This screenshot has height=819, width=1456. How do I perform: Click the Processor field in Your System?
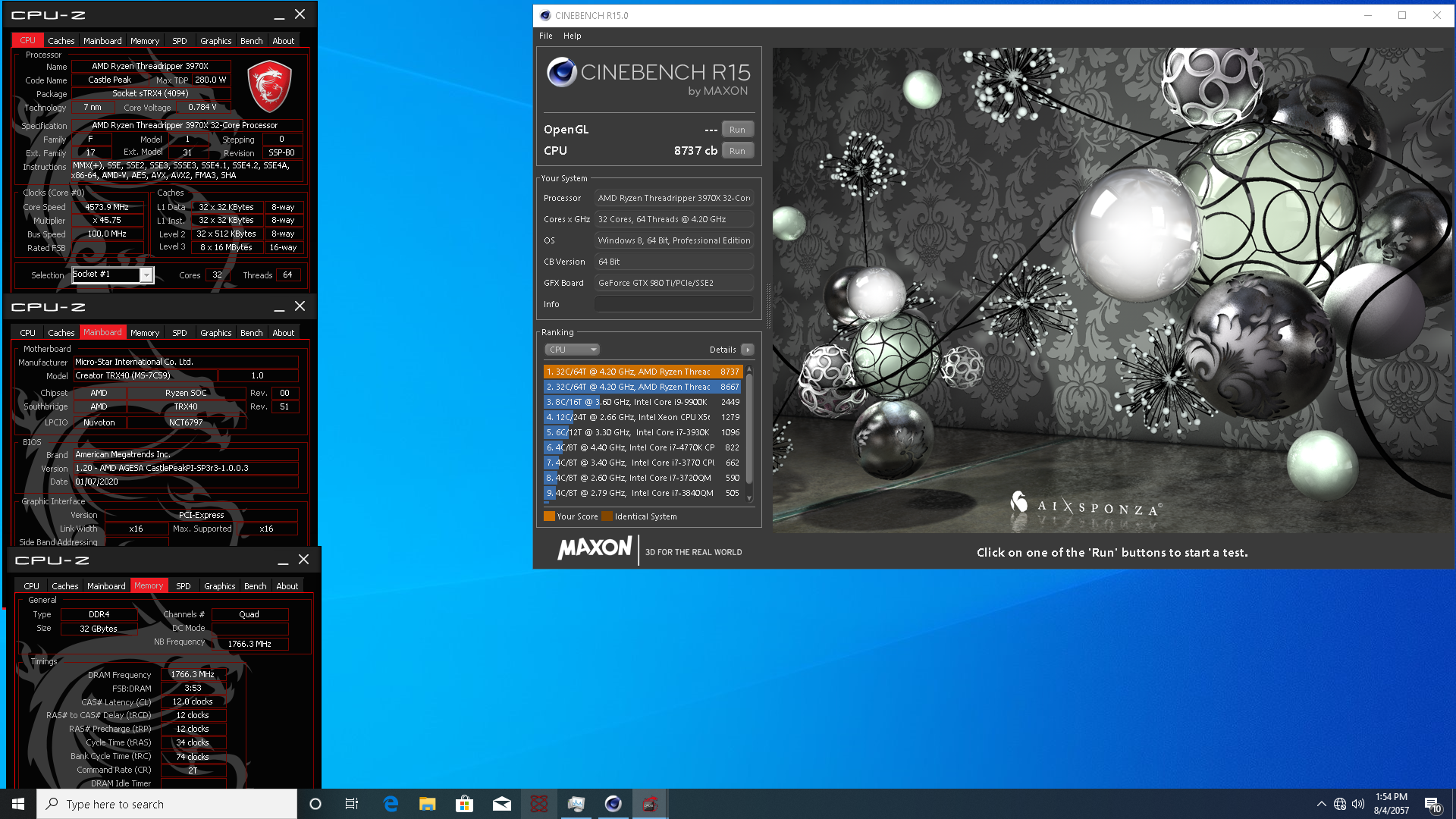tap(674, 198)
